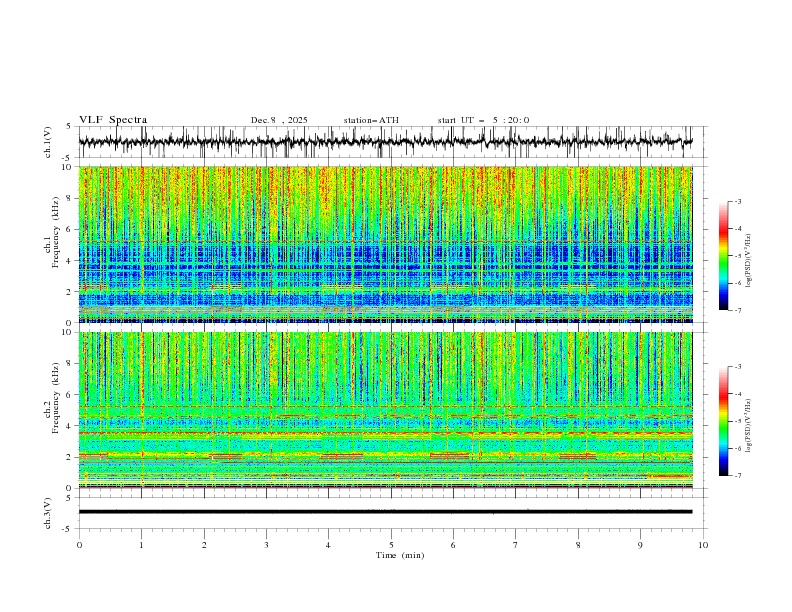This screenshot has height=612, width=792.
Task: Click the station=ATH label
Action: tap(371, 120)
